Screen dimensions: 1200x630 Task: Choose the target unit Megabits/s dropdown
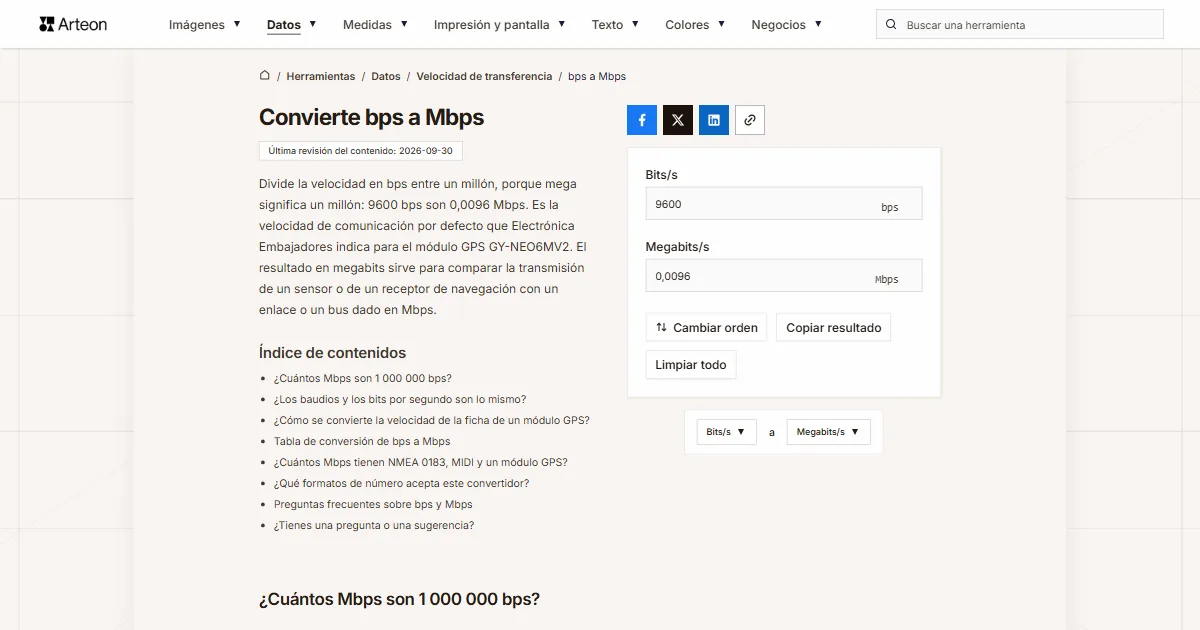pos(829,432)
